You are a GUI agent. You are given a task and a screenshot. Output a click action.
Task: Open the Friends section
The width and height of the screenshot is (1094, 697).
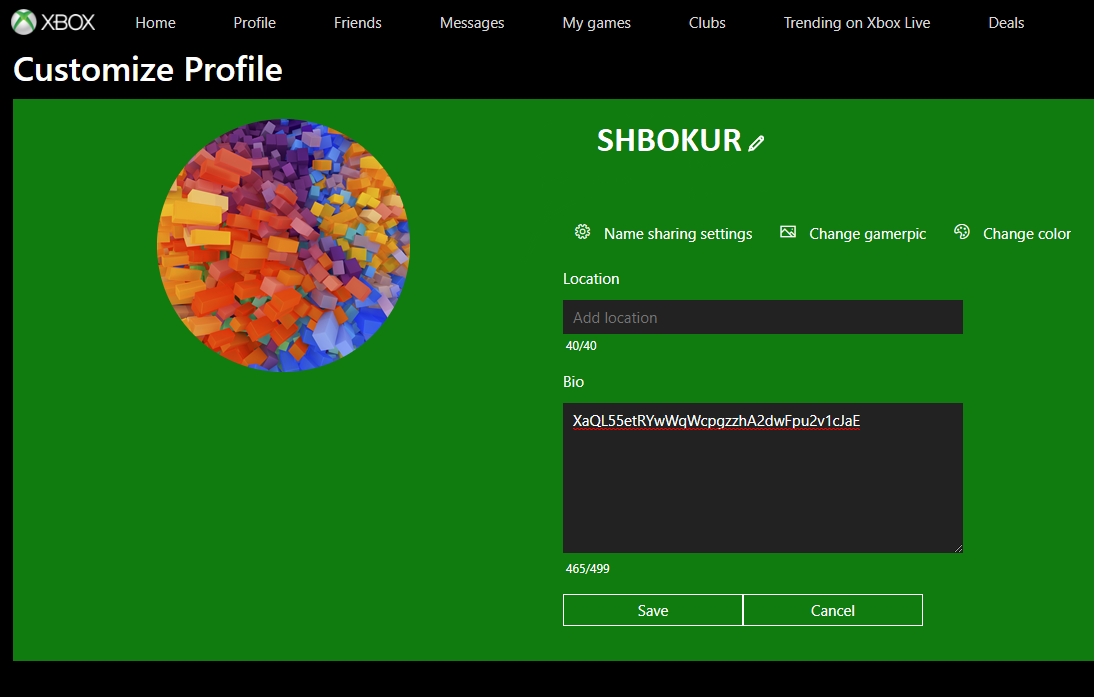pyautogui.click(x=358, y=23)
